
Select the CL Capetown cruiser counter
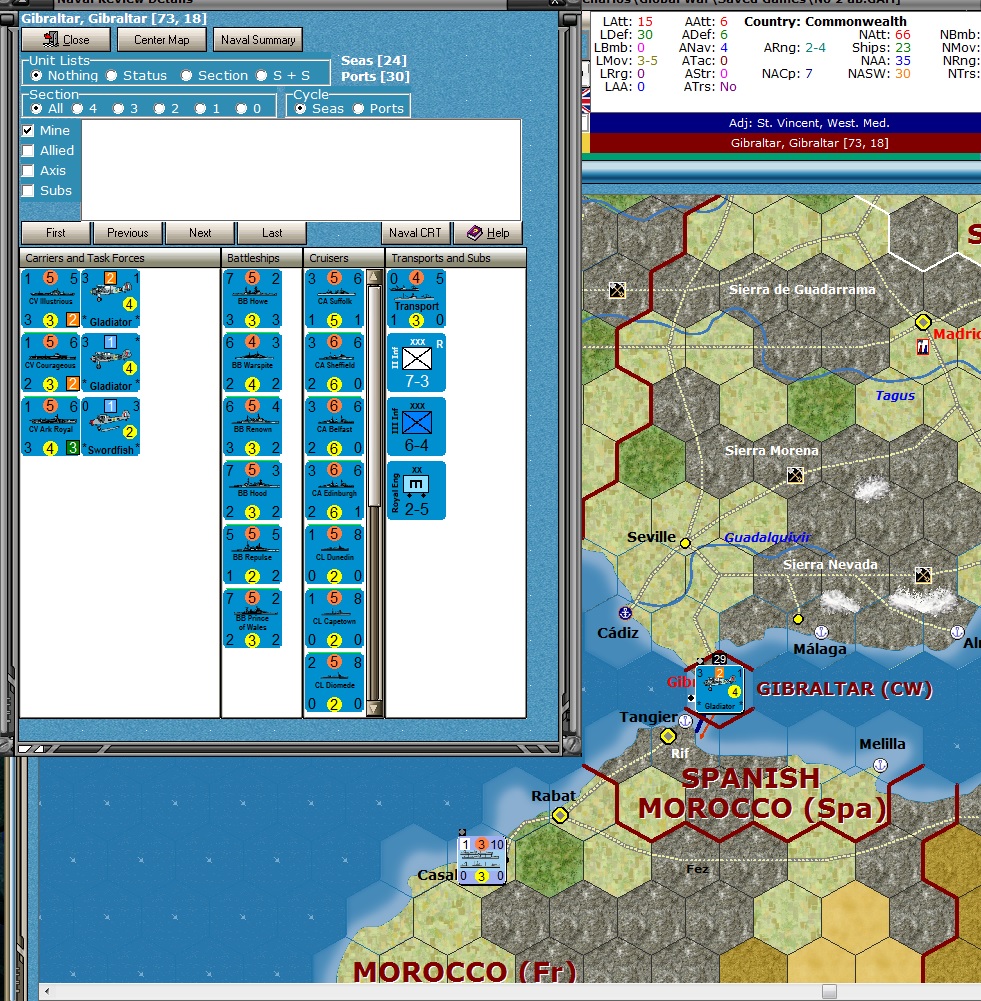click(334, 618)
